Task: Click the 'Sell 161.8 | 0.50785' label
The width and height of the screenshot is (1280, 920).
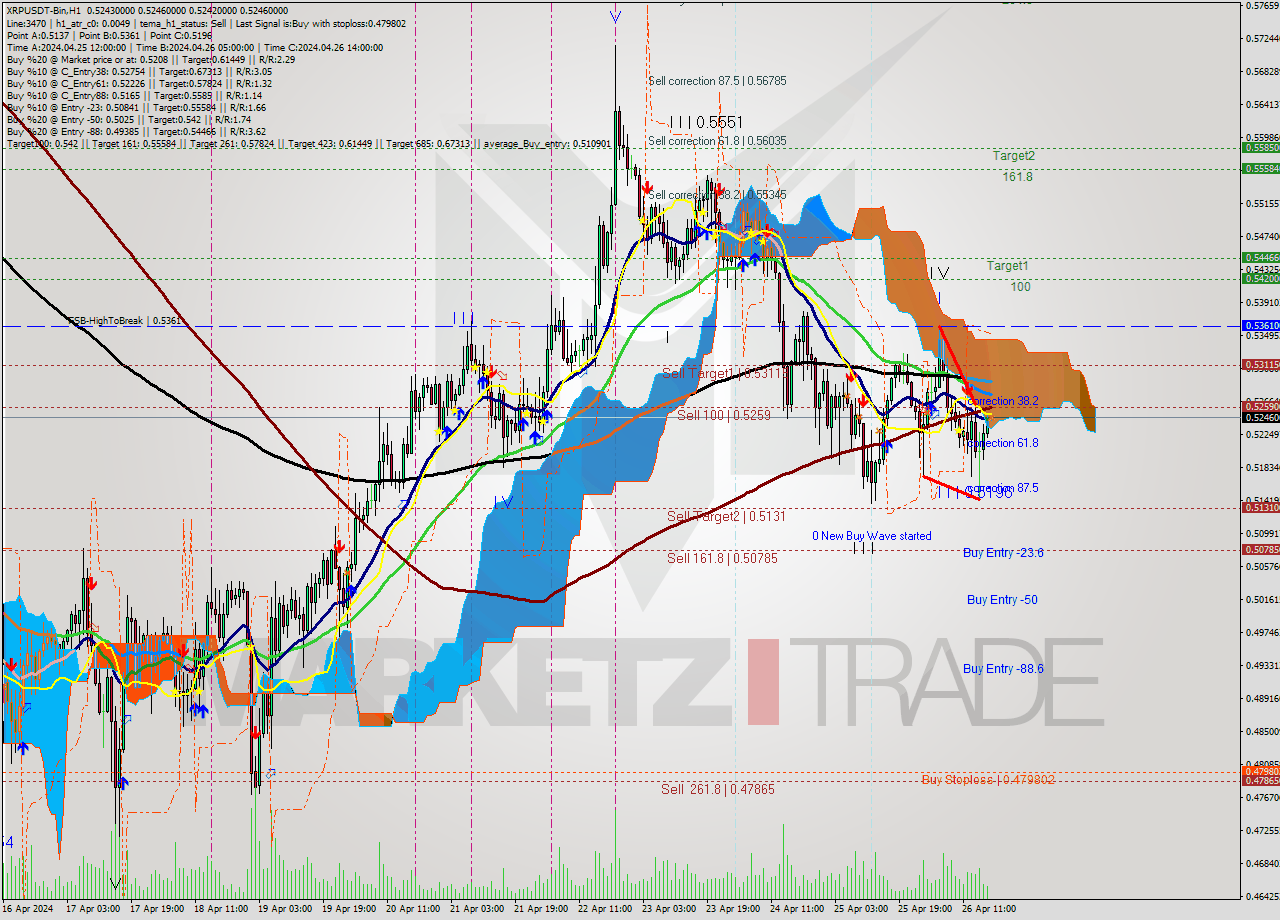Action: click(723, 558)
